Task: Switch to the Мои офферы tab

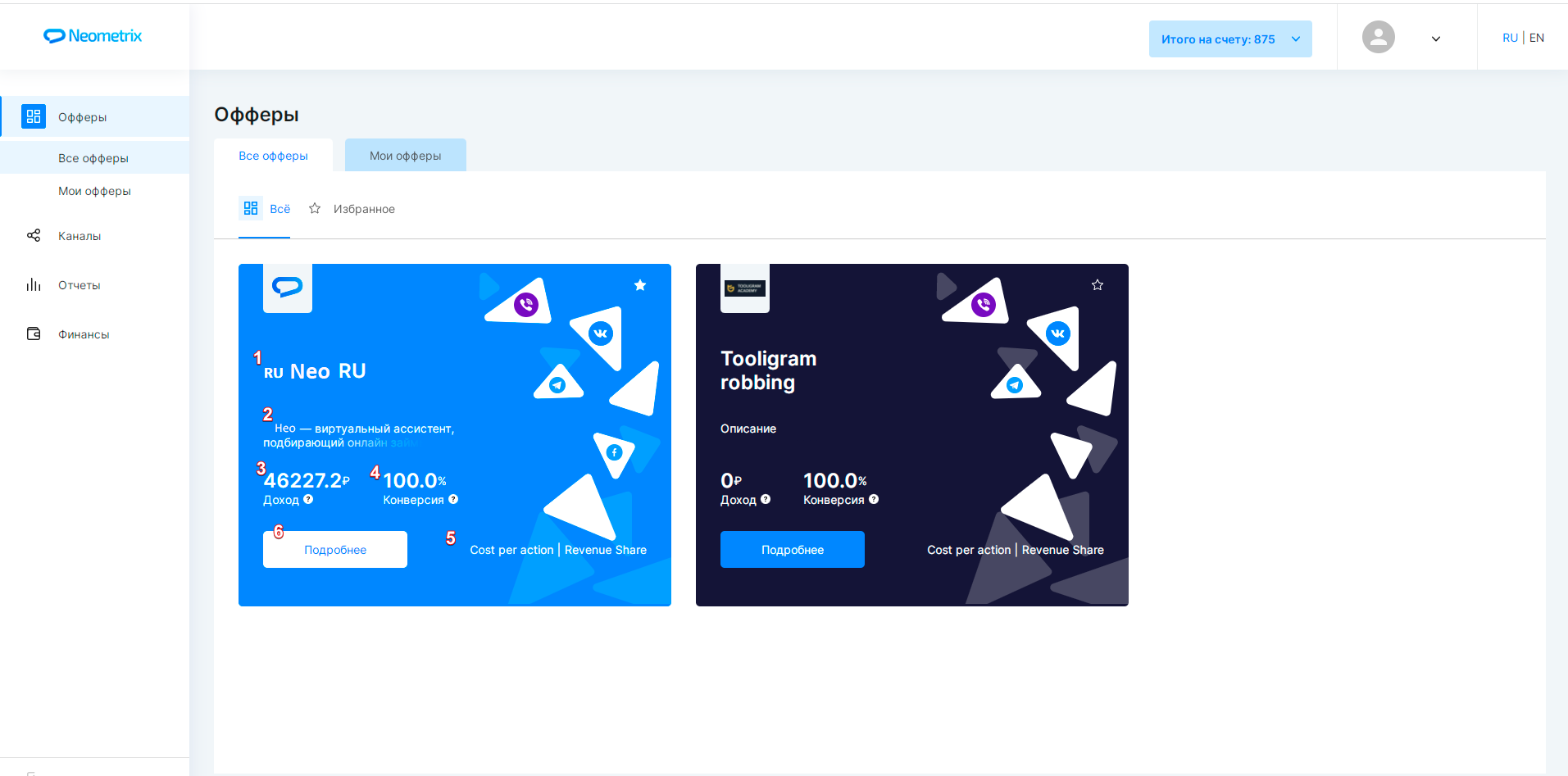Action: click(405, 156)
